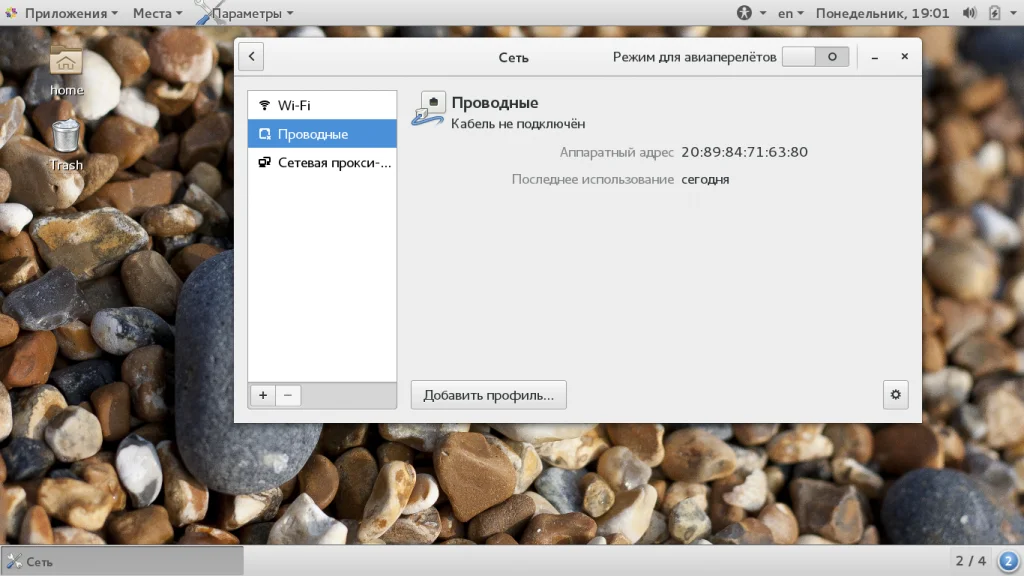Open the Понедельник clock calendar
The height and width of the screenshot is (576, 1024).
(x=882, y=13)
